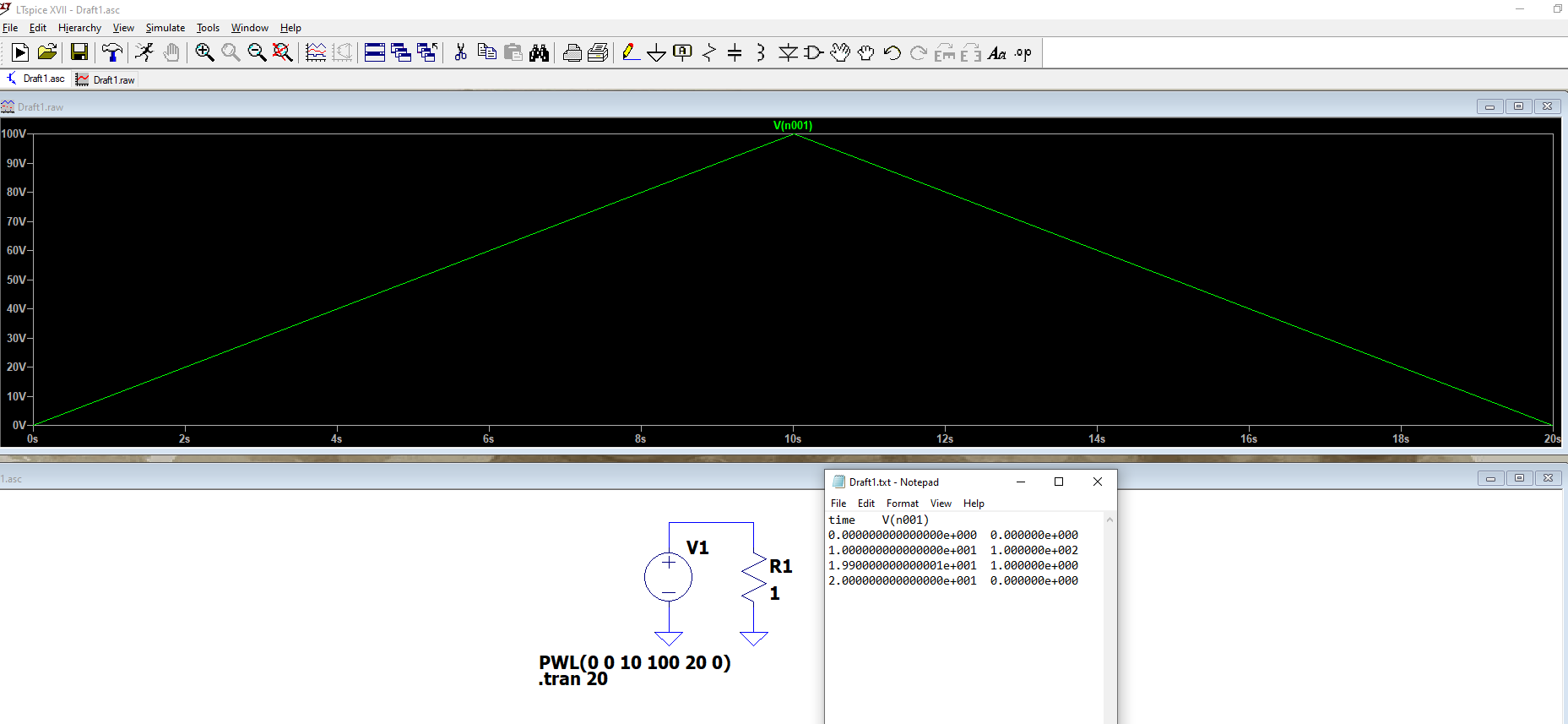Select the Cut scissors tool
Screen dimensions: 1568x724
pos(460,53)
